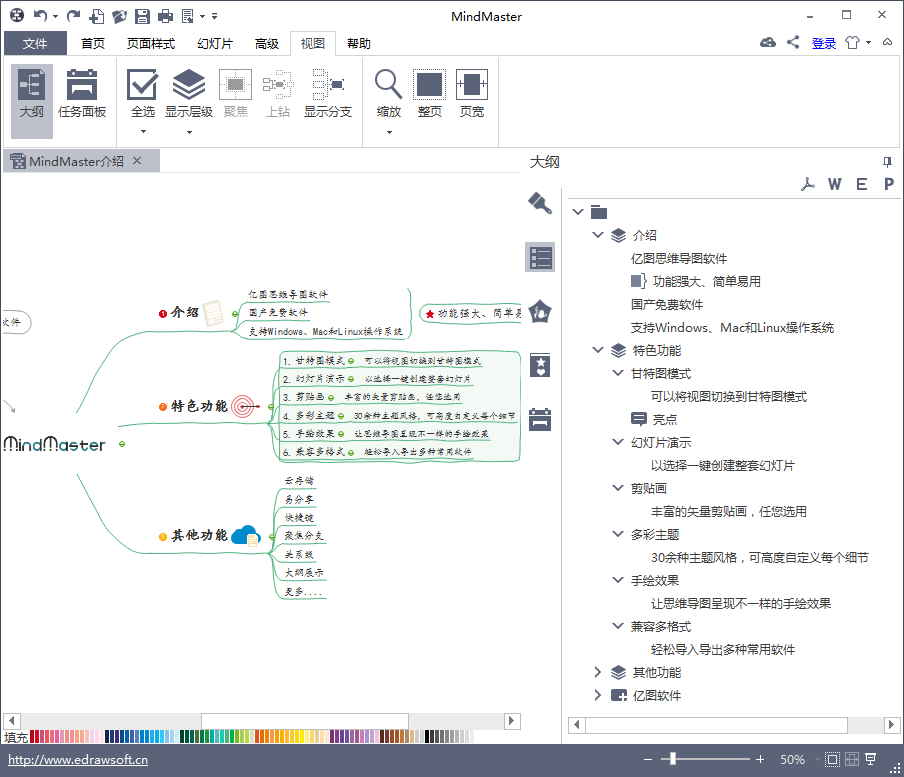This screenshot has width=904, height=777.
Task: Click the zoom out minus button
Action: tap(647, 759)
